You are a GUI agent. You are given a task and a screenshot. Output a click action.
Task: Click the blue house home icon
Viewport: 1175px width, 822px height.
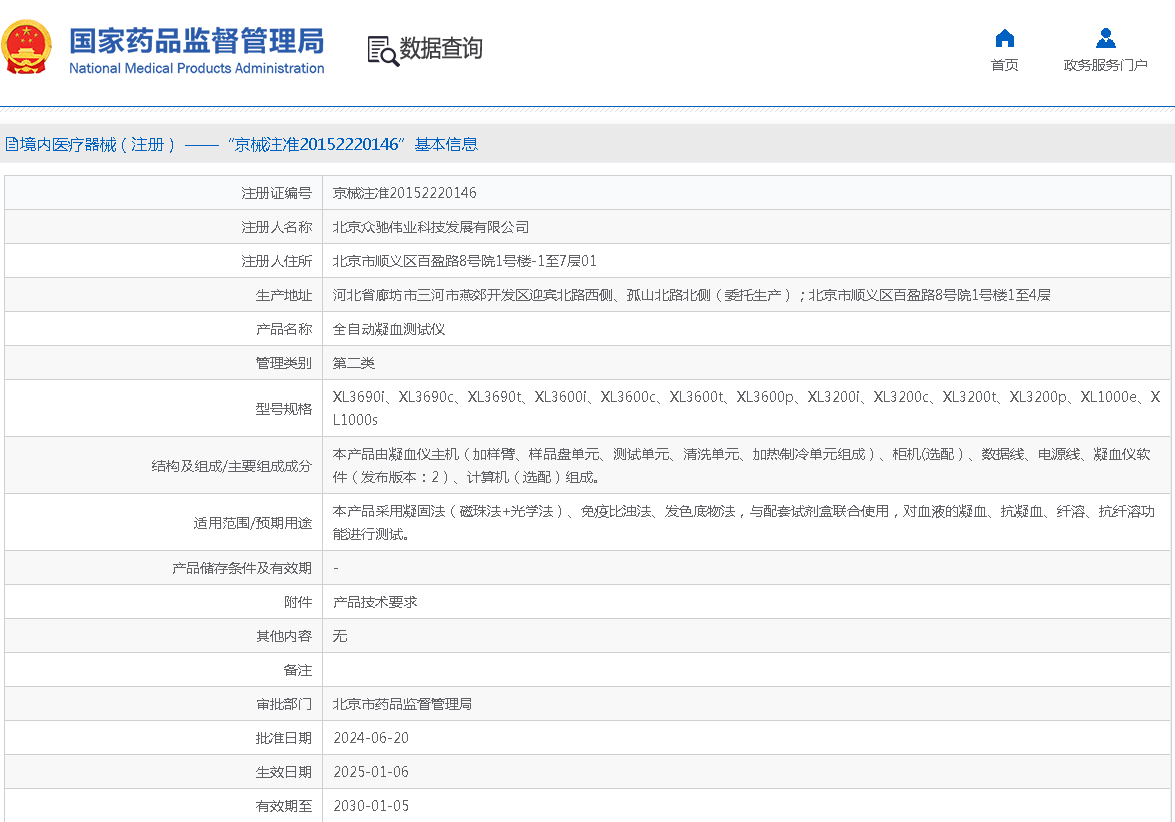coord(1004,38)
